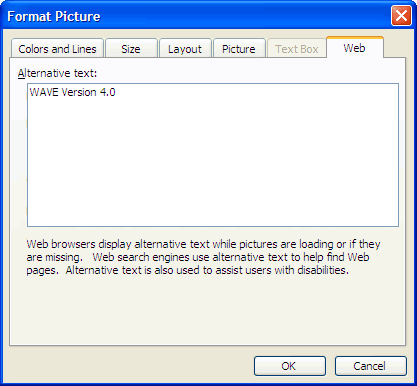Click empty middle of Alternative text box
Screen dimensions: 417x386
click(213, 160)
